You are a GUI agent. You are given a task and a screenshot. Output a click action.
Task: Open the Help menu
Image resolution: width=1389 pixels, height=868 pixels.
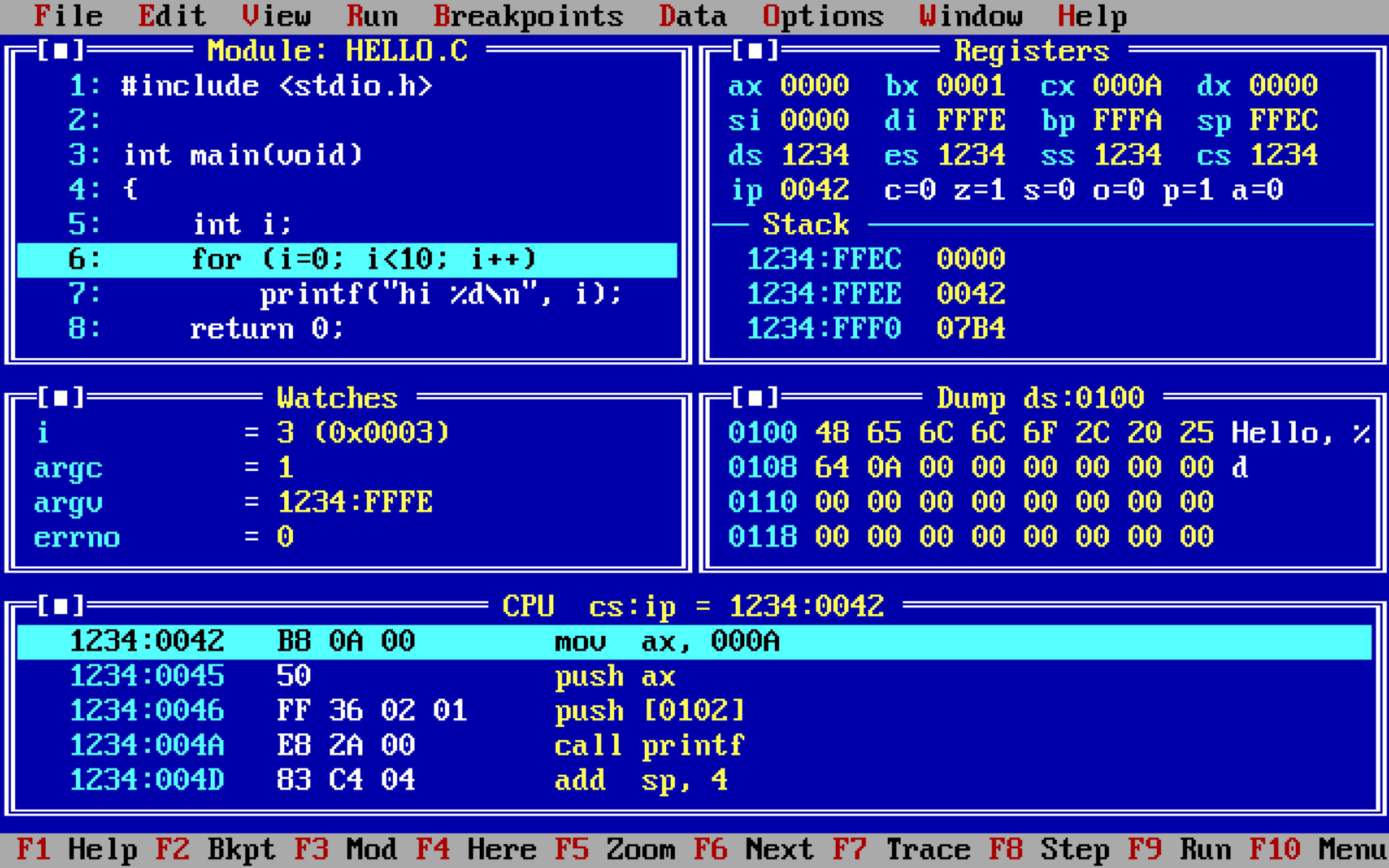point(1093,16)
